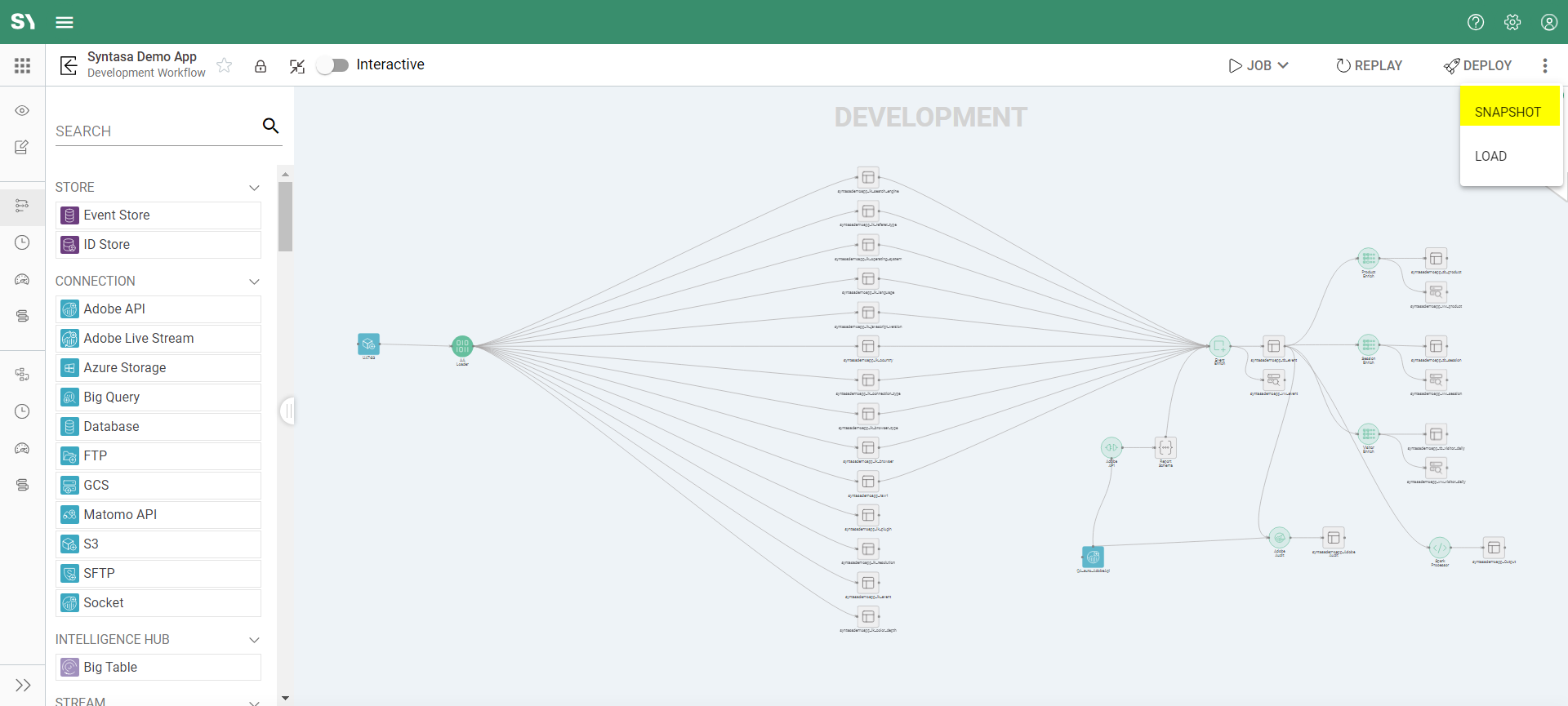Click the component palette vertical scrollbar
Screen dimensions: 1568x706
[x=285, y=216]
